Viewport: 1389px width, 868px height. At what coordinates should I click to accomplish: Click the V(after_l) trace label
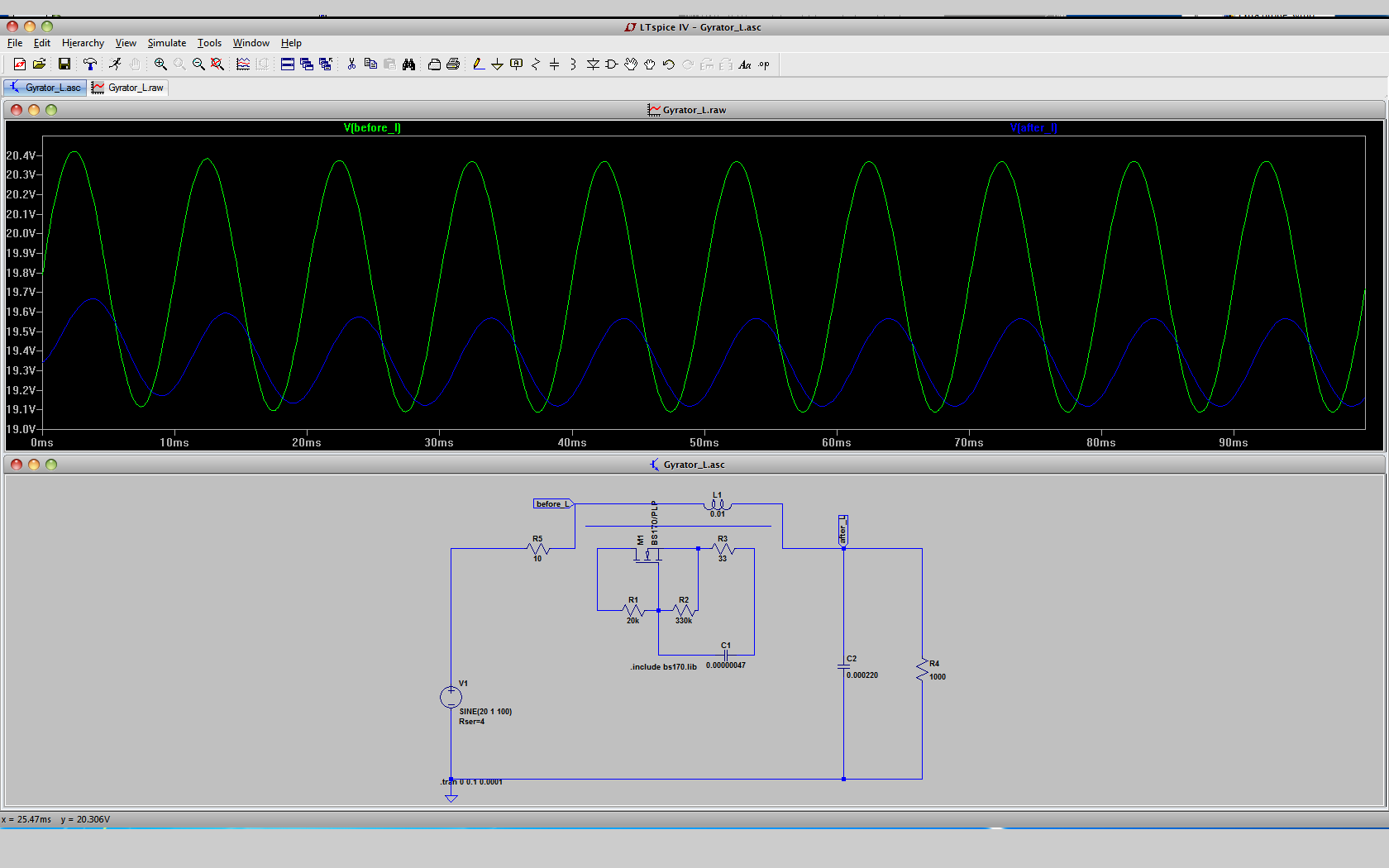click(1033, 128)
